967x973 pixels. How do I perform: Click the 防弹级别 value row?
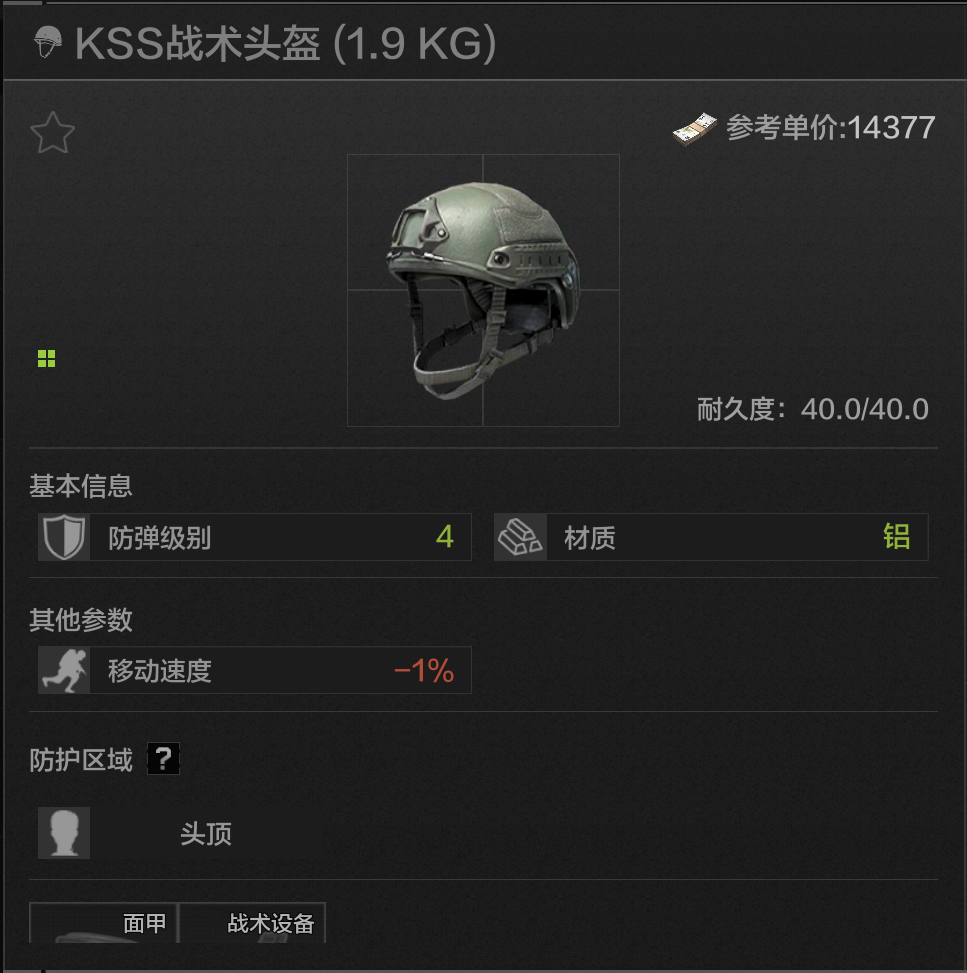(254, 537)
